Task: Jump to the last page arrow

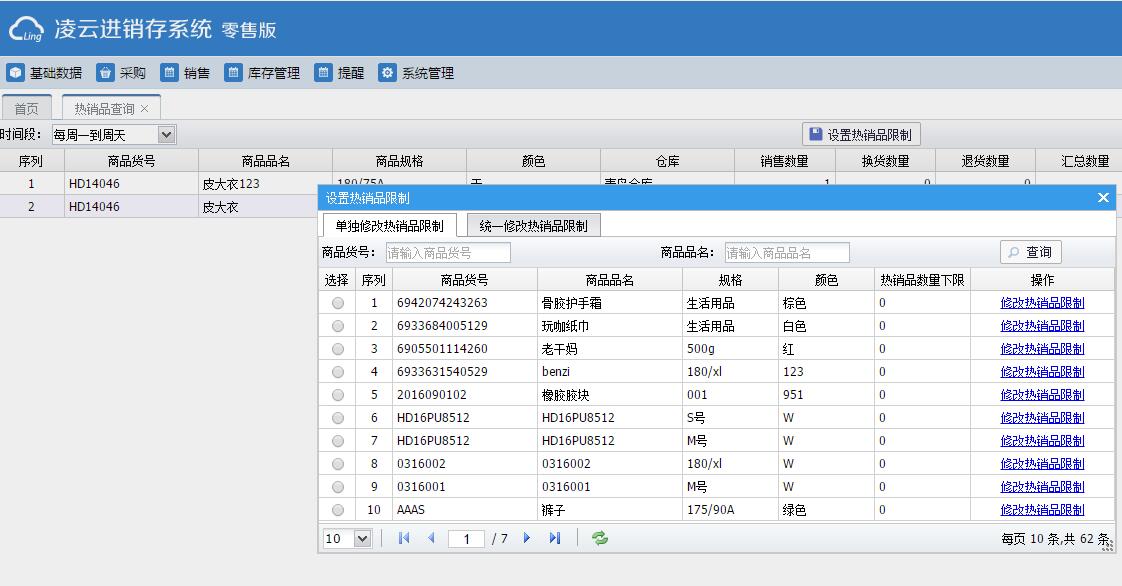Action: point(555,538)
